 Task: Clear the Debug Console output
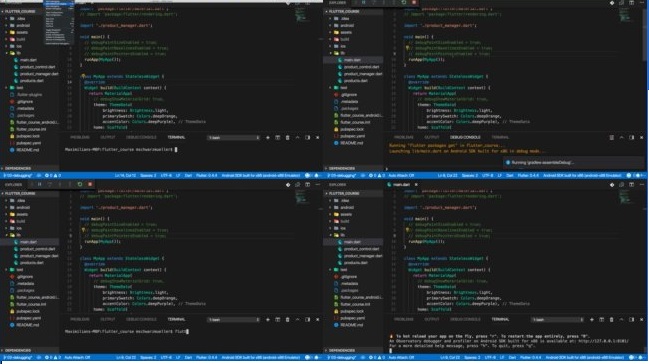[611, 137]
